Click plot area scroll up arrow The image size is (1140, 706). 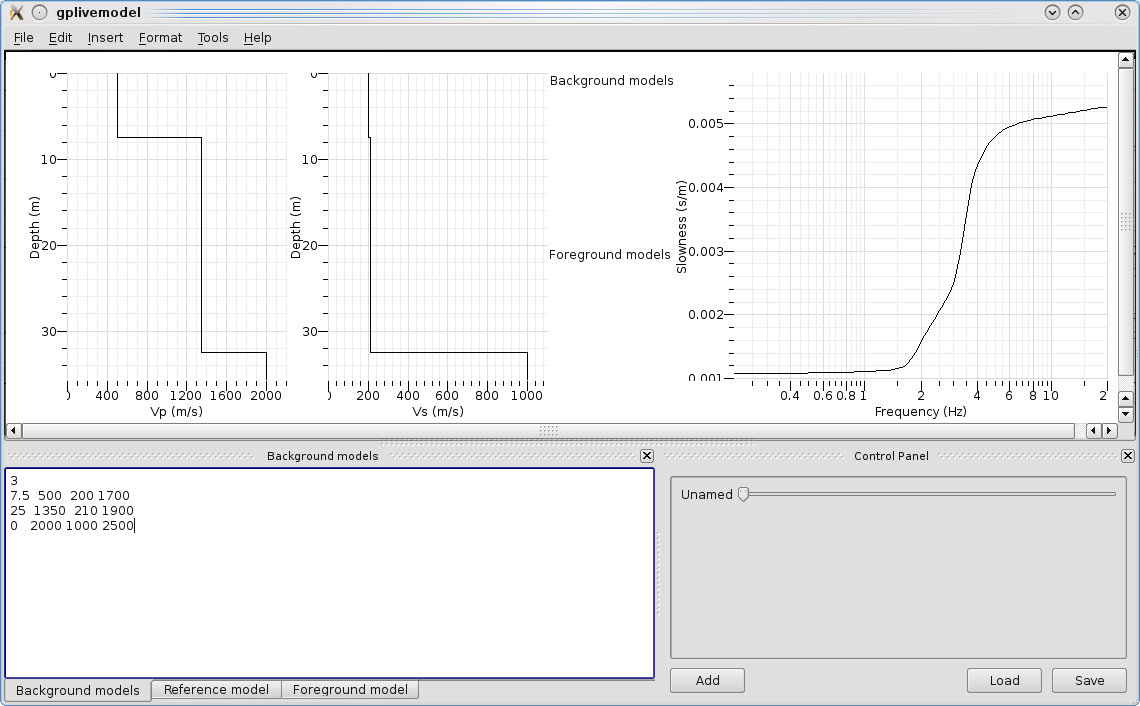click(x=1125, y=60)
